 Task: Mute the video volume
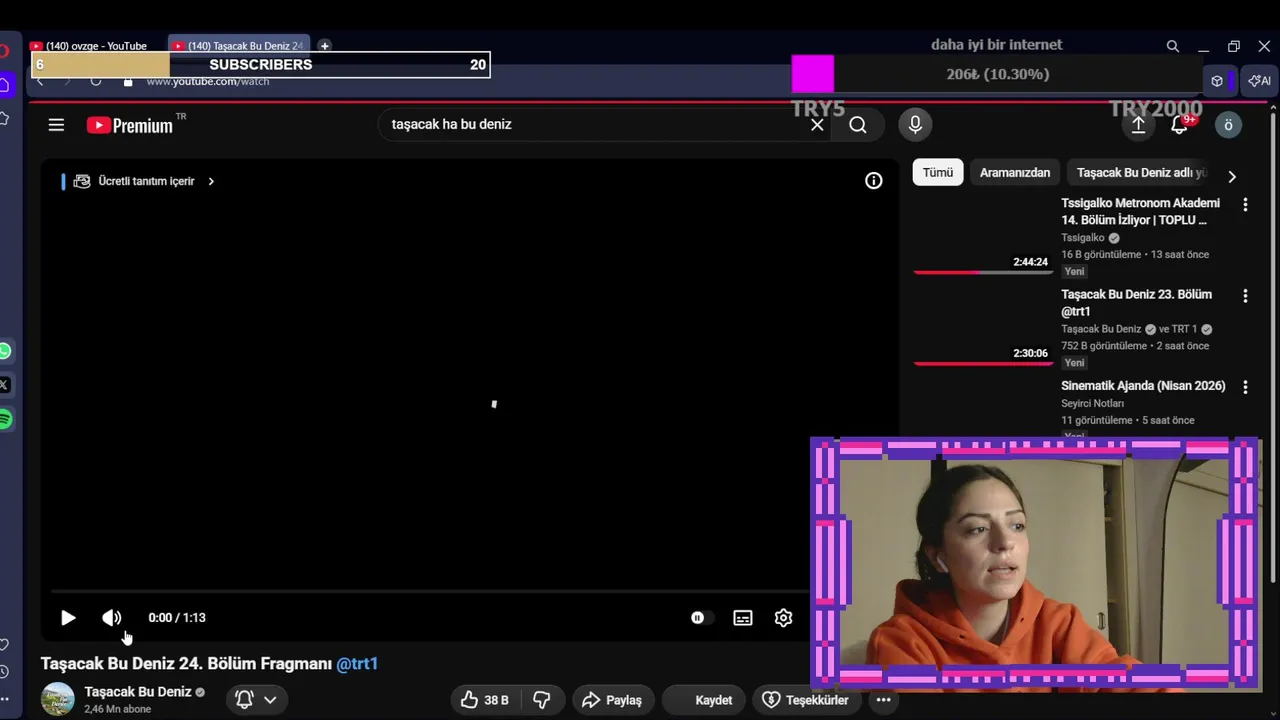(x=112, y=618)
